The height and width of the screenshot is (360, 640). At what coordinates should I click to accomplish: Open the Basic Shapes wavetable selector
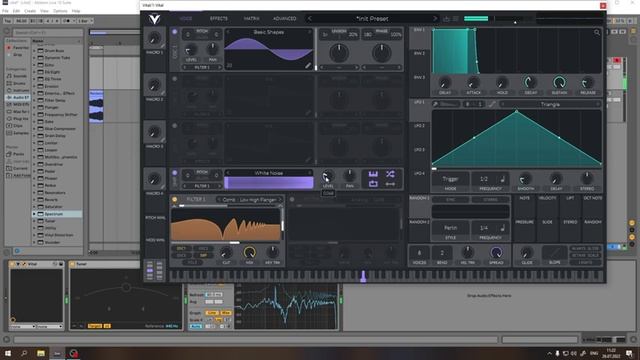tap(269, 32)
